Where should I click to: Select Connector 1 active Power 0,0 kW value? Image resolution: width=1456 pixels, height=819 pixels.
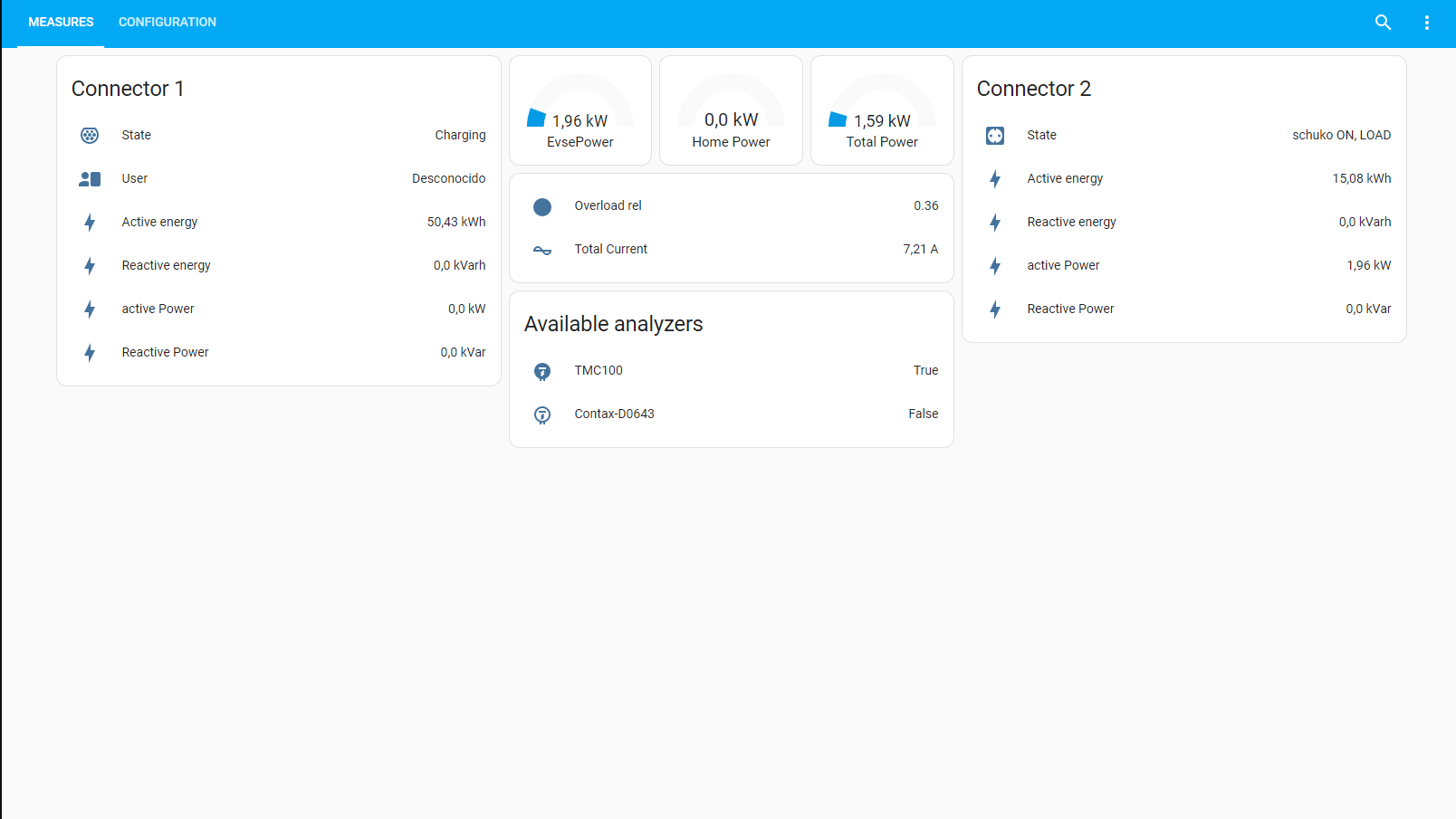(x=466, y=309)
